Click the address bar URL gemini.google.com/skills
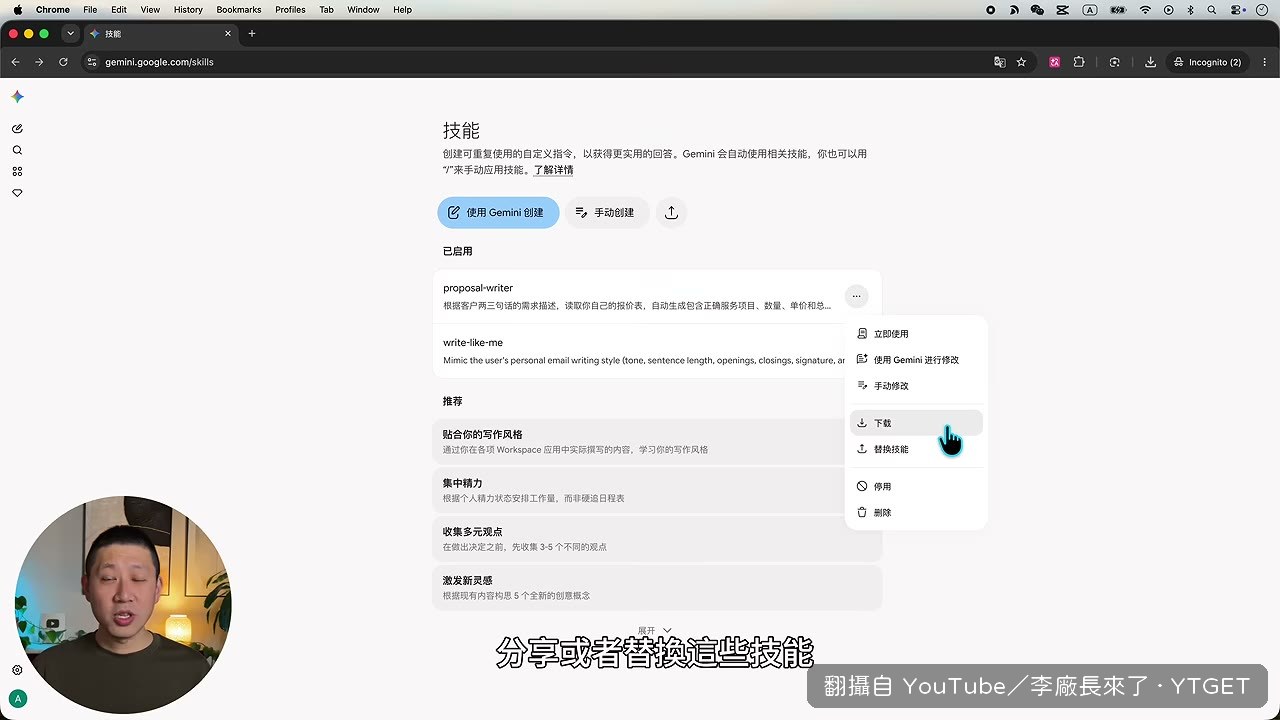Screen dimensions: 1280x720 [x=160, y=62]
